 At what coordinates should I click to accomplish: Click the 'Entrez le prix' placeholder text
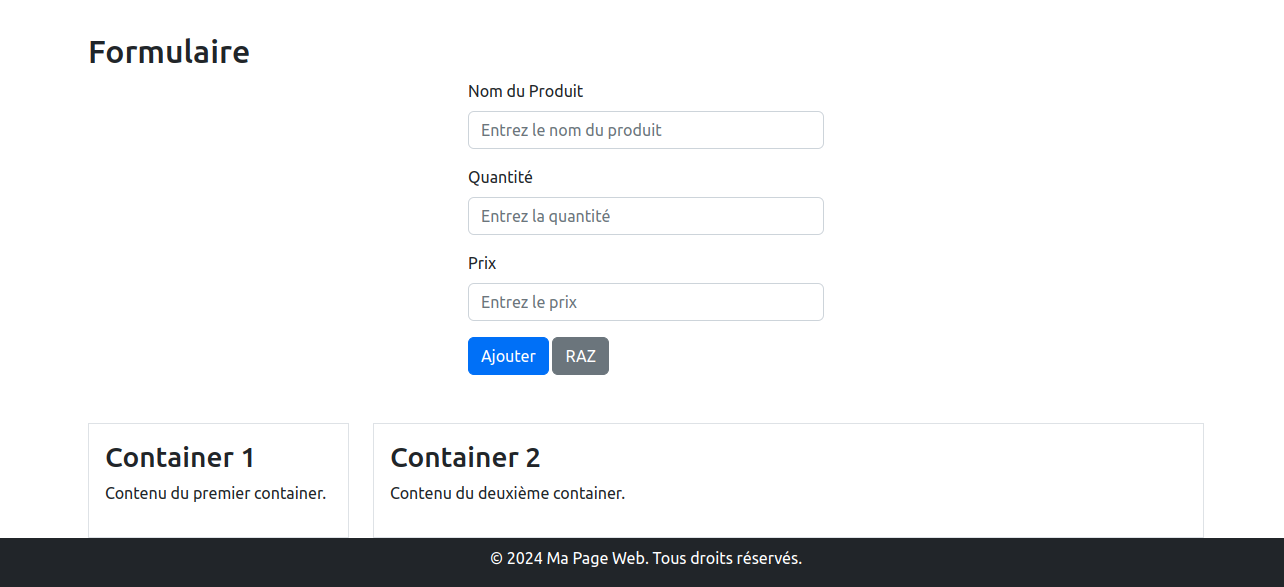point(529,302)
